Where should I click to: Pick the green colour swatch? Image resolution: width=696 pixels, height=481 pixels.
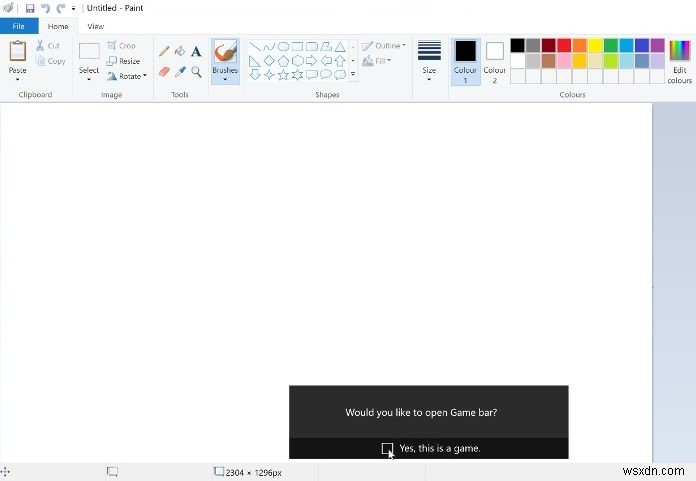(611, 45)
